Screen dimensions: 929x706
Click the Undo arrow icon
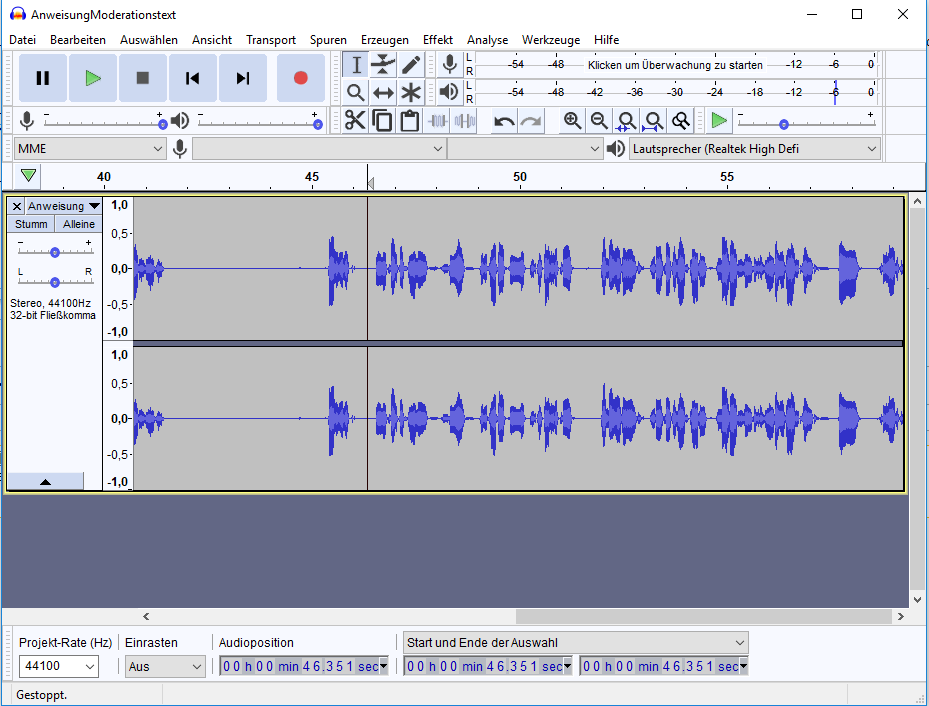504,121
